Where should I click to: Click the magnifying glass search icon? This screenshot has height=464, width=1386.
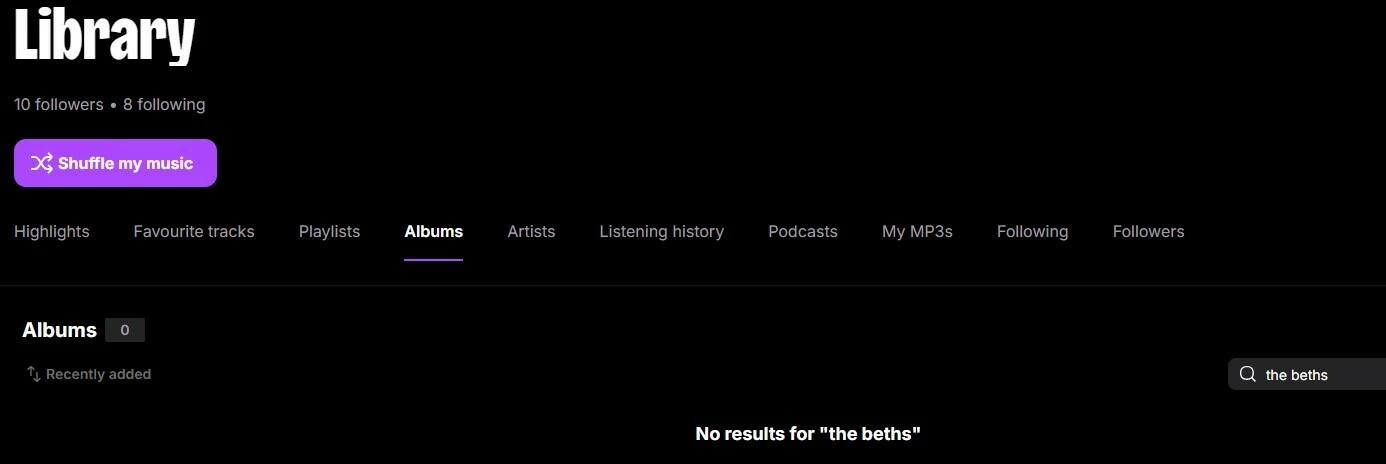pyautogui.click(x=1247, y=374)
